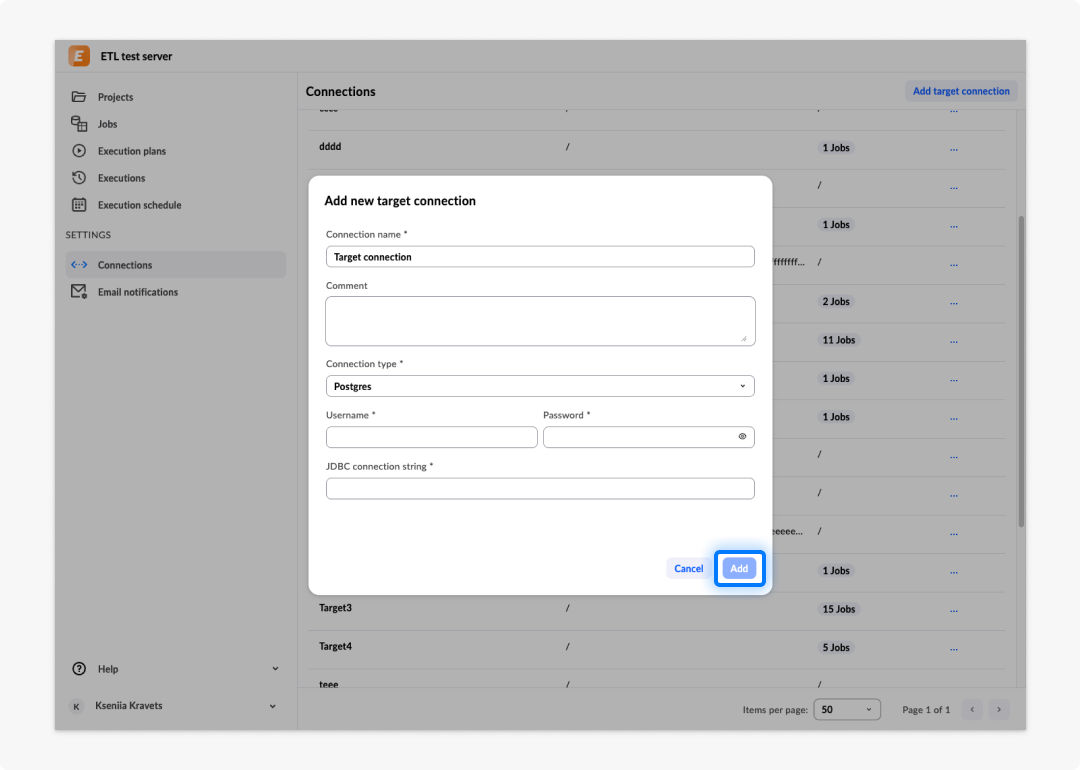This screenshot has width=1080, height=770.
Task: Click the Execution plans play icon
Action: click(79, 150)
